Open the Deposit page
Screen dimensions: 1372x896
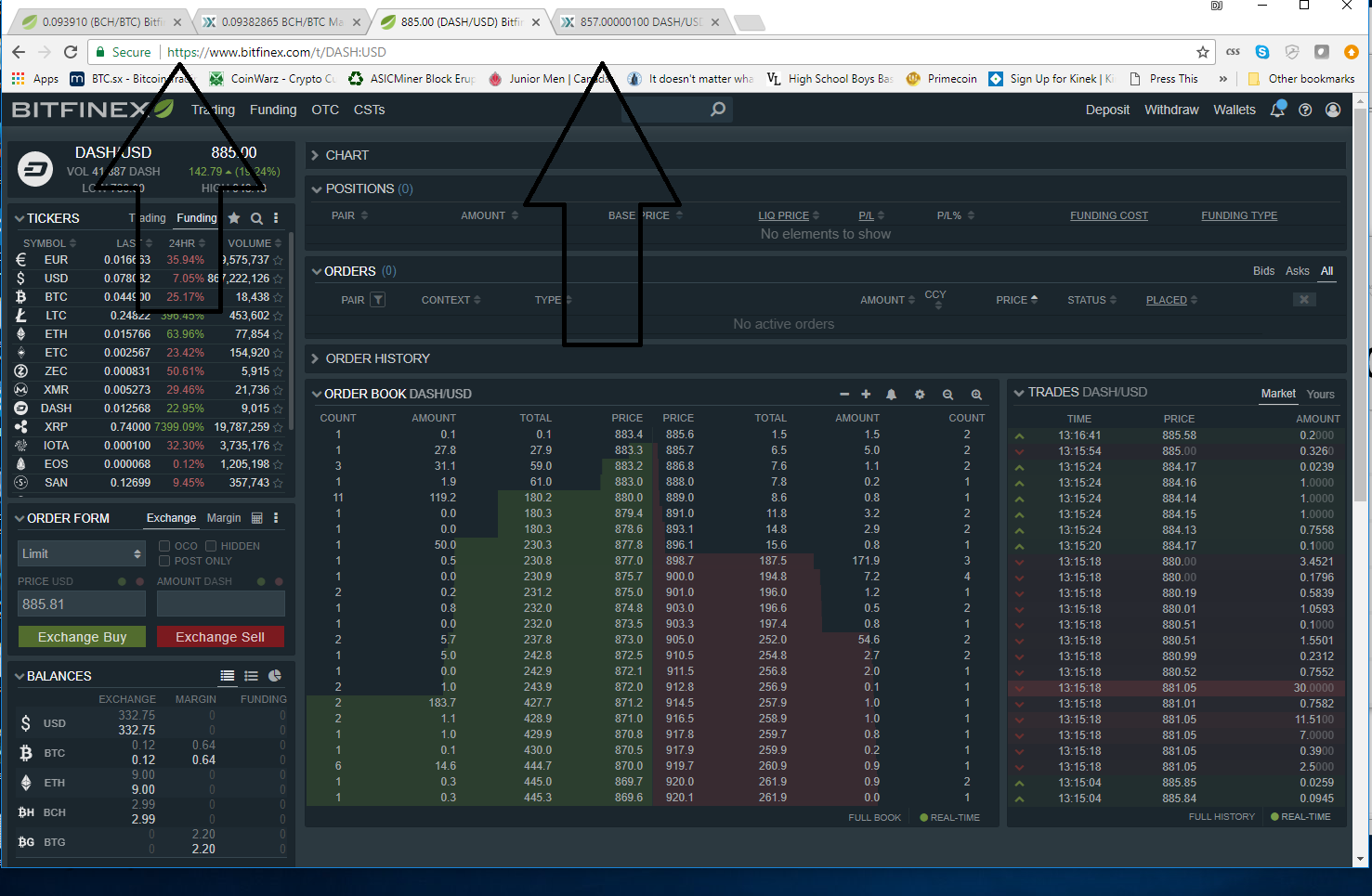point(1107,110)
